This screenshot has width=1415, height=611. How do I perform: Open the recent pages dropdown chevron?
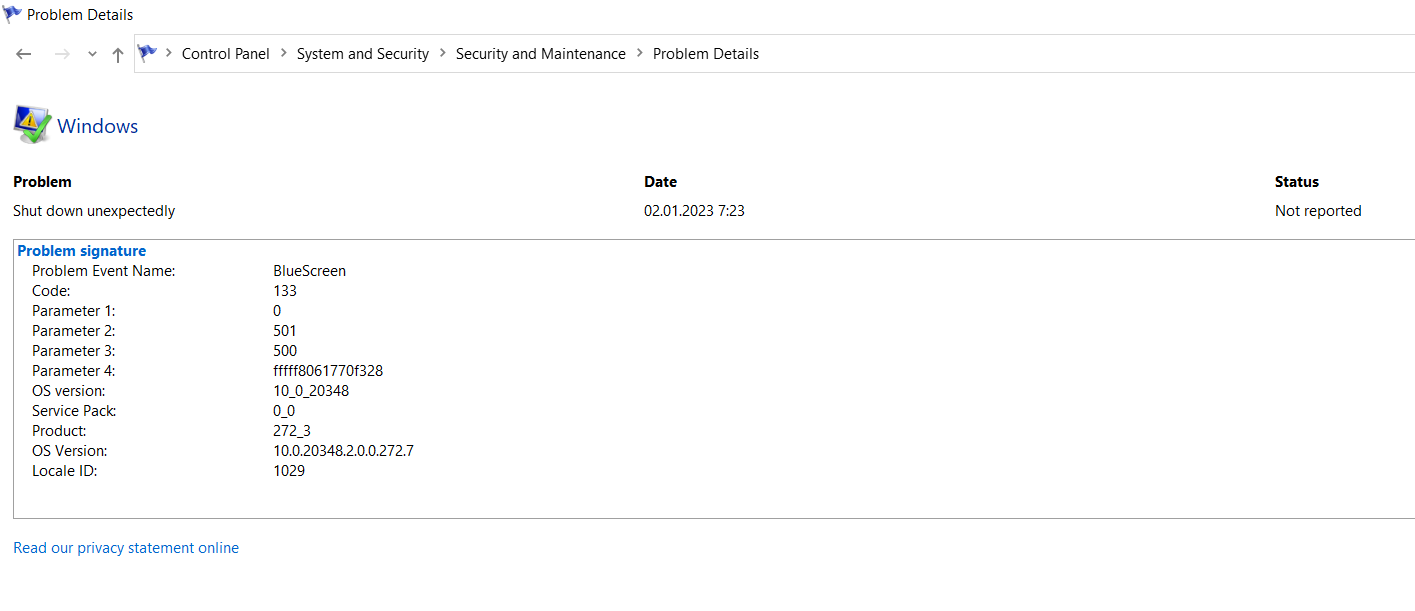(91, 53)
